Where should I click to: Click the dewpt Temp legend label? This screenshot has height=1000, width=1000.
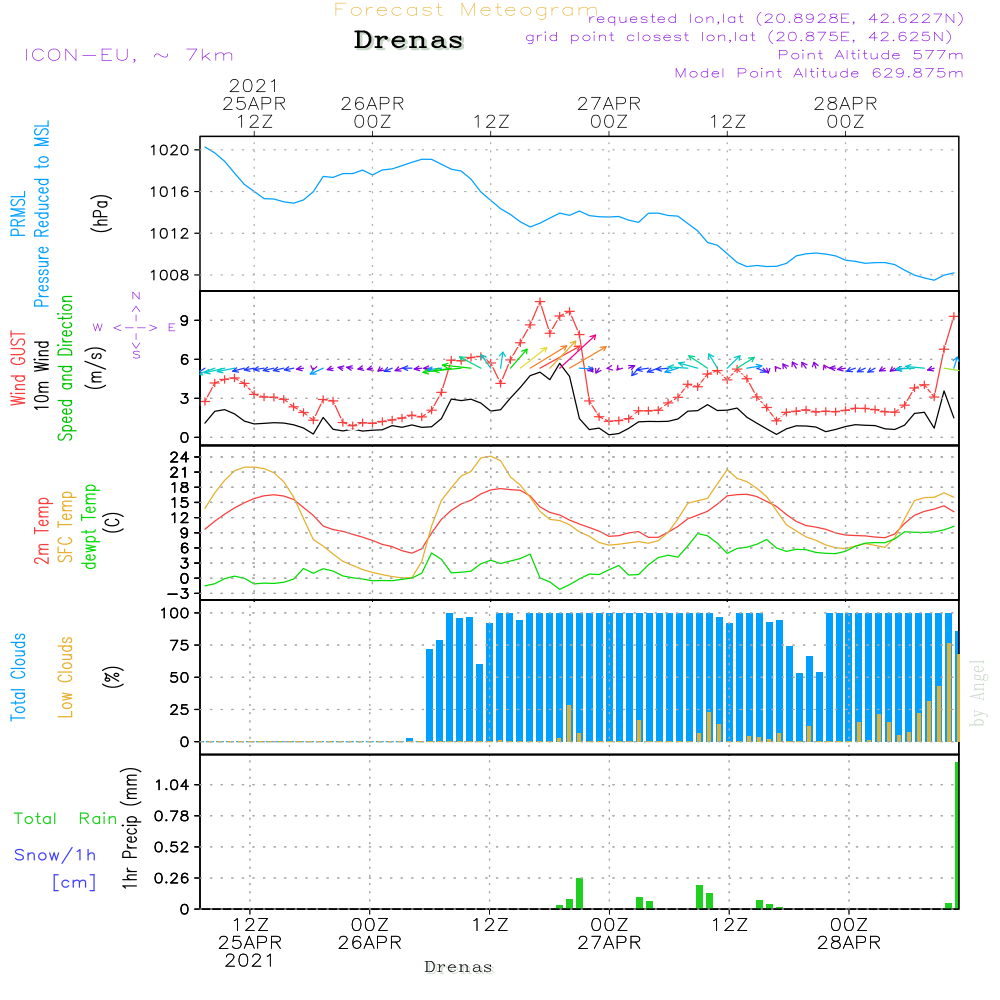90,527
